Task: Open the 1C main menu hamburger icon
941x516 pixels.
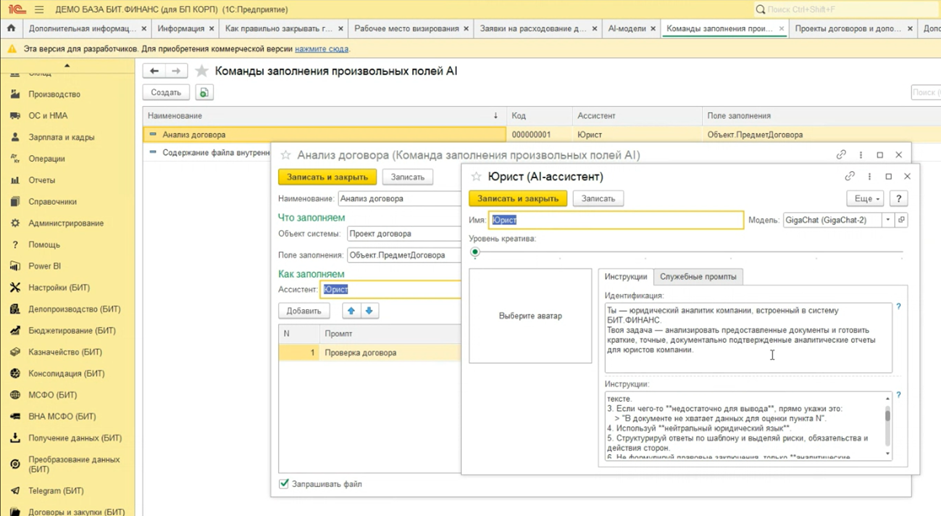Action: [x=39, y=10]
